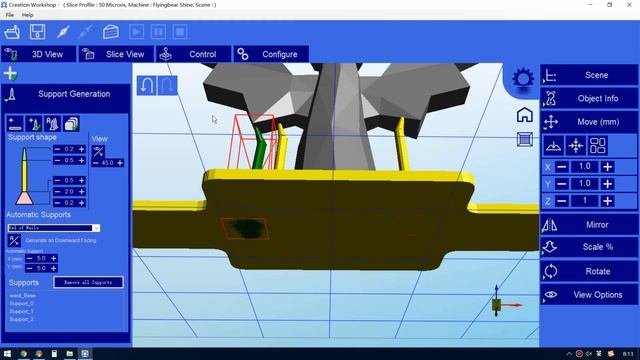
Task: Click the support shape diagram
Action: [x=24, y=176]
